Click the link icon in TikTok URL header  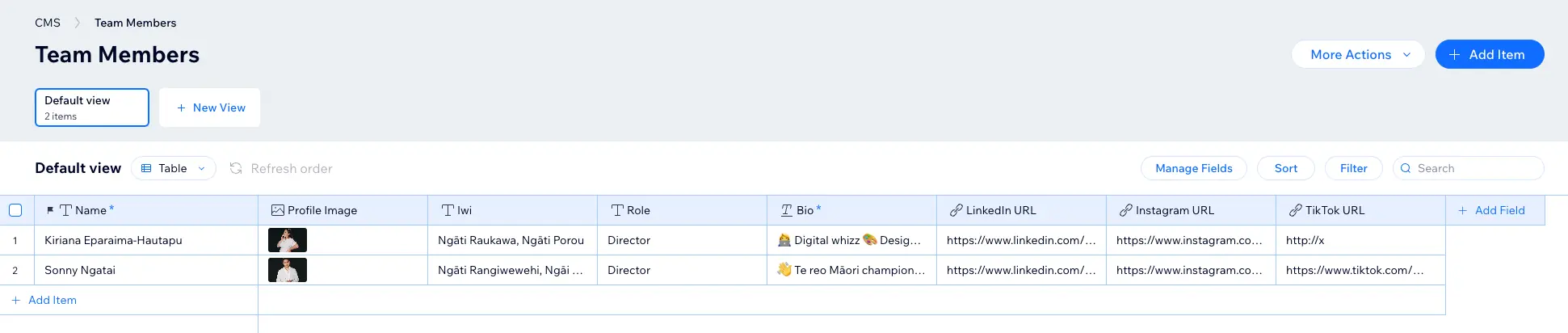[1295, 210]
